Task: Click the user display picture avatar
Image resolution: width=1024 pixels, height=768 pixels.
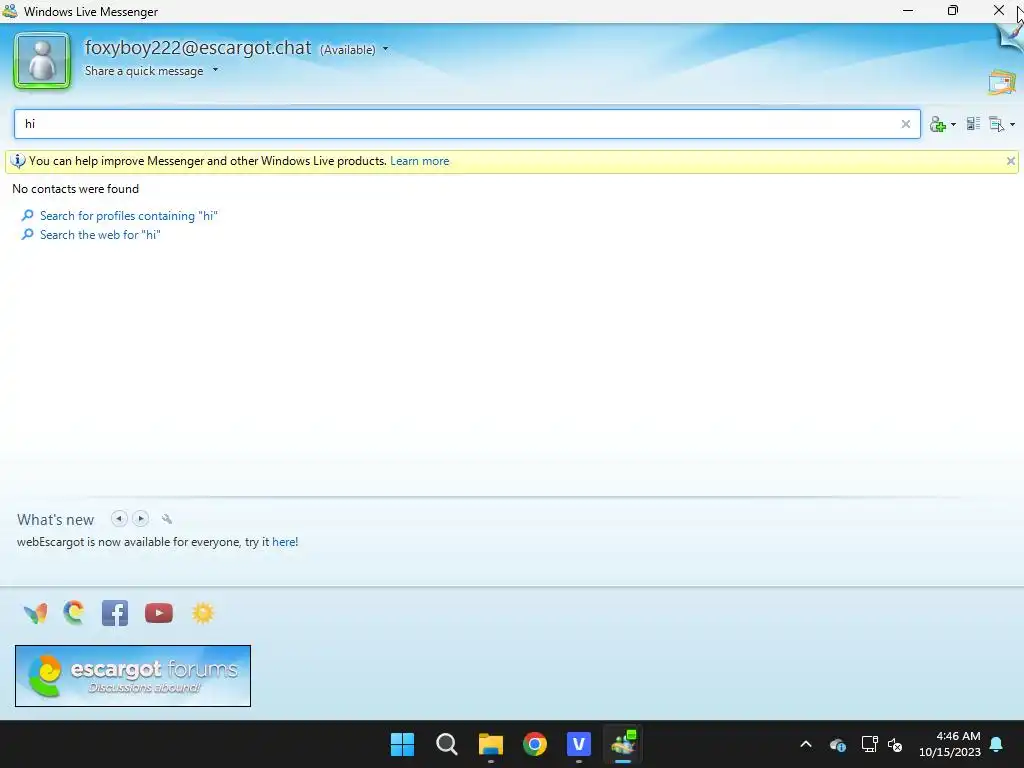Action: (42, 61)
